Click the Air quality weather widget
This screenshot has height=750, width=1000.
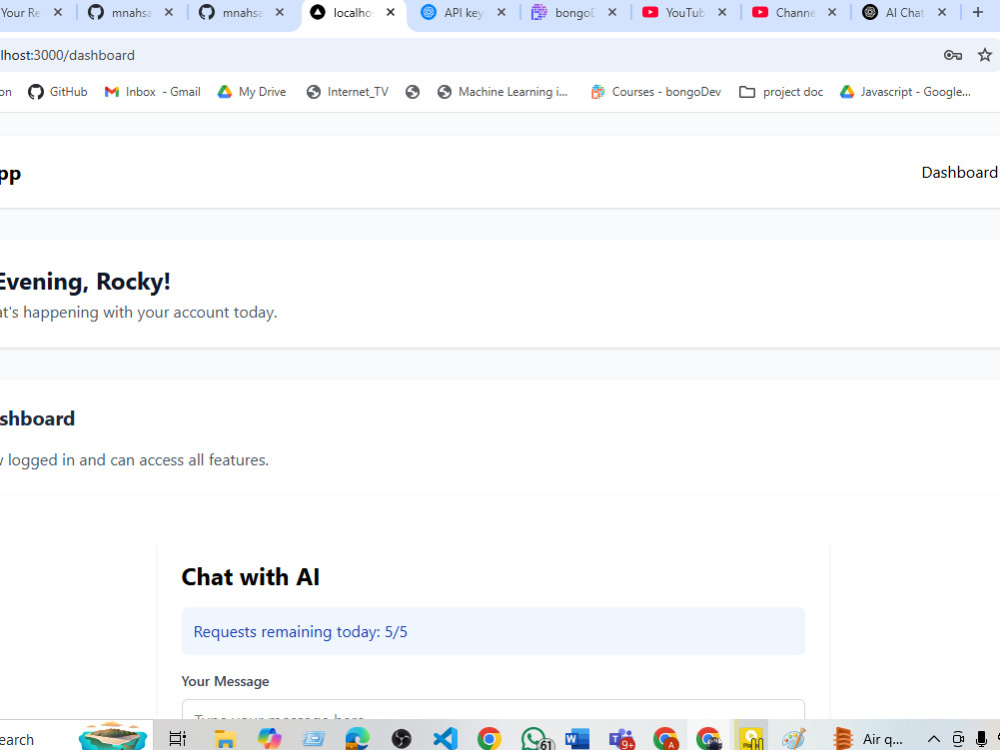[867, 739]
